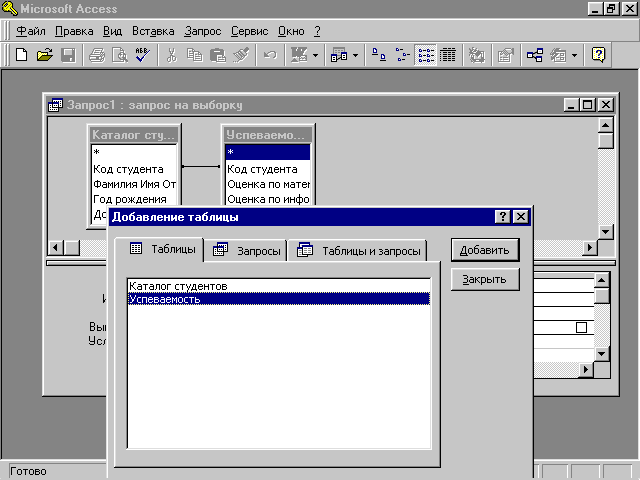This screenshot has height=480, width=640.
Task: Open the Вид menu
Action: [112, 31]
